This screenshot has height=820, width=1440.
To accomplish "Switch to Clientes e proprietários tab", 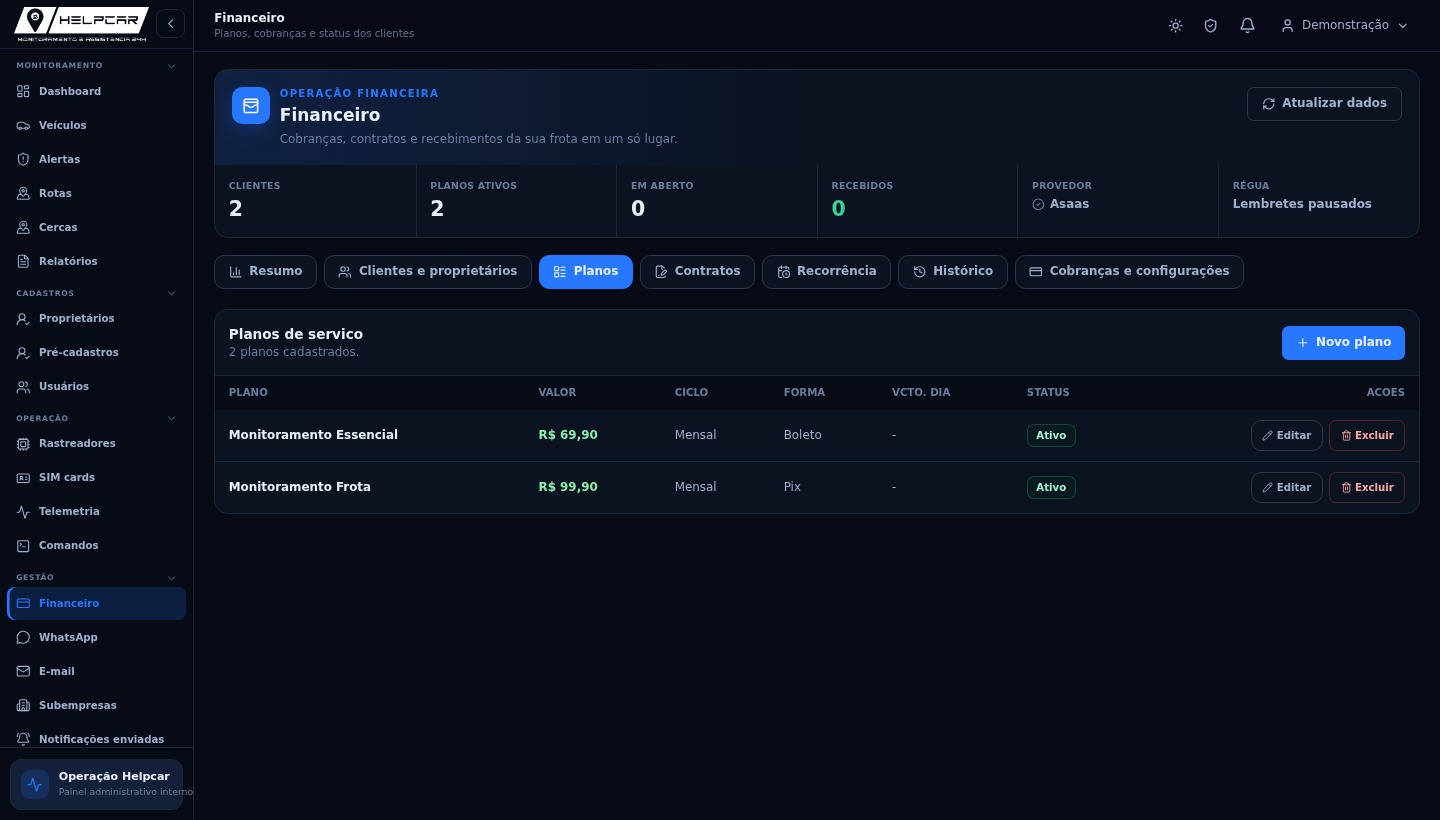I will point(428,272).
